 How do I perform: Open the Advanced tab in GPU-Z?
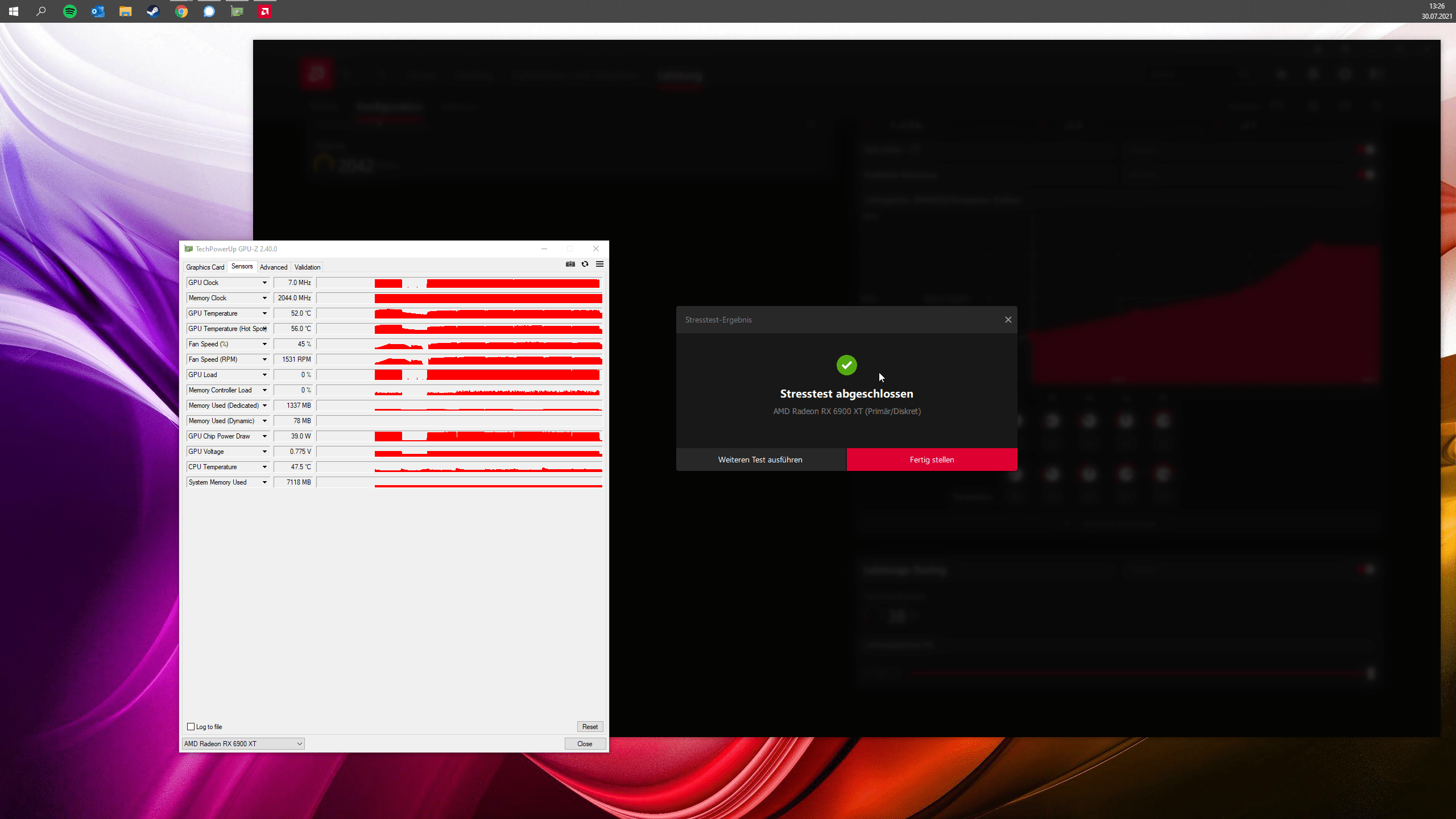[x=273, y=267]
